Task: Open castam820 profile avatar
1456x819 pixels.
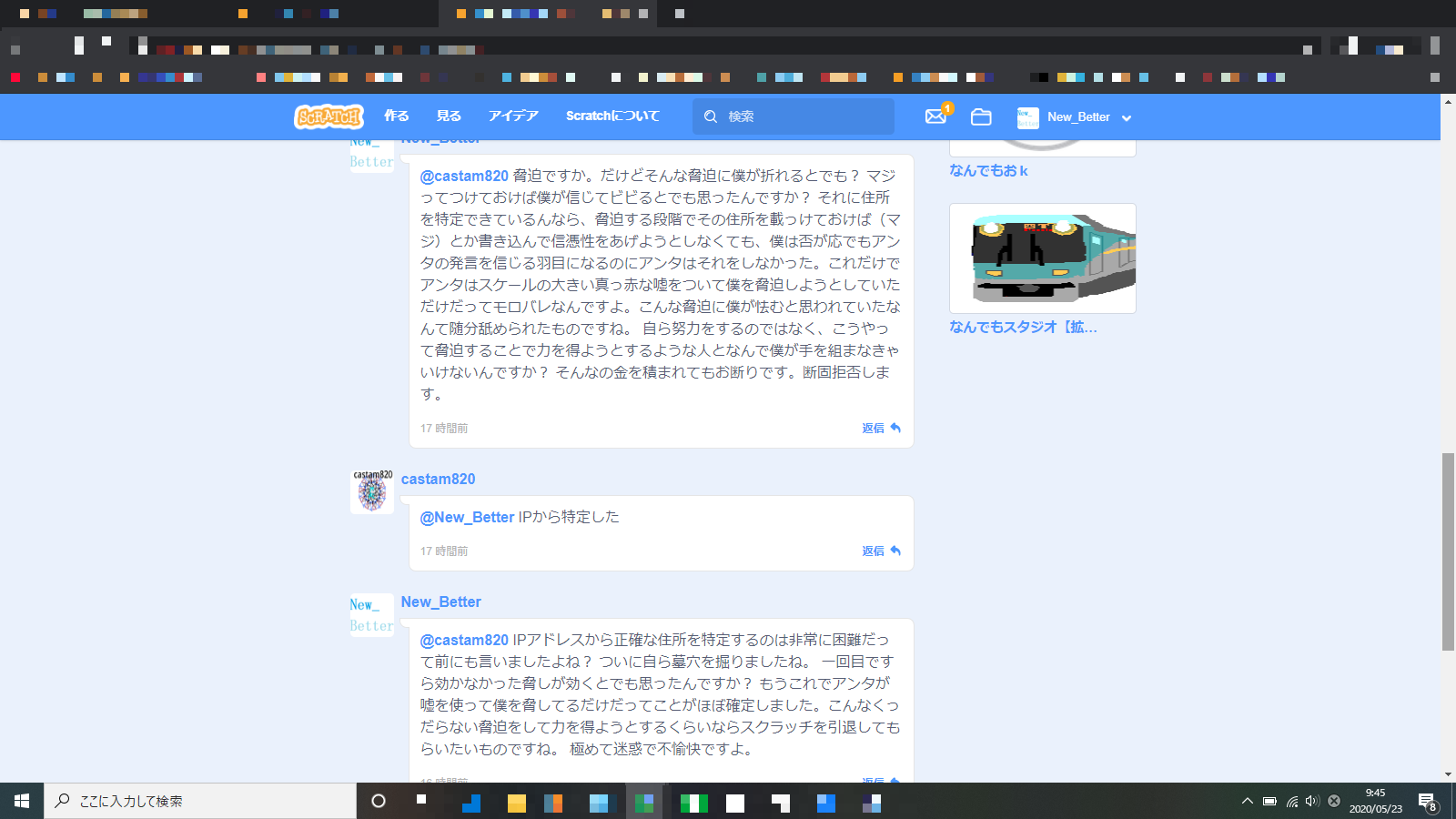Action: point(372,491)
